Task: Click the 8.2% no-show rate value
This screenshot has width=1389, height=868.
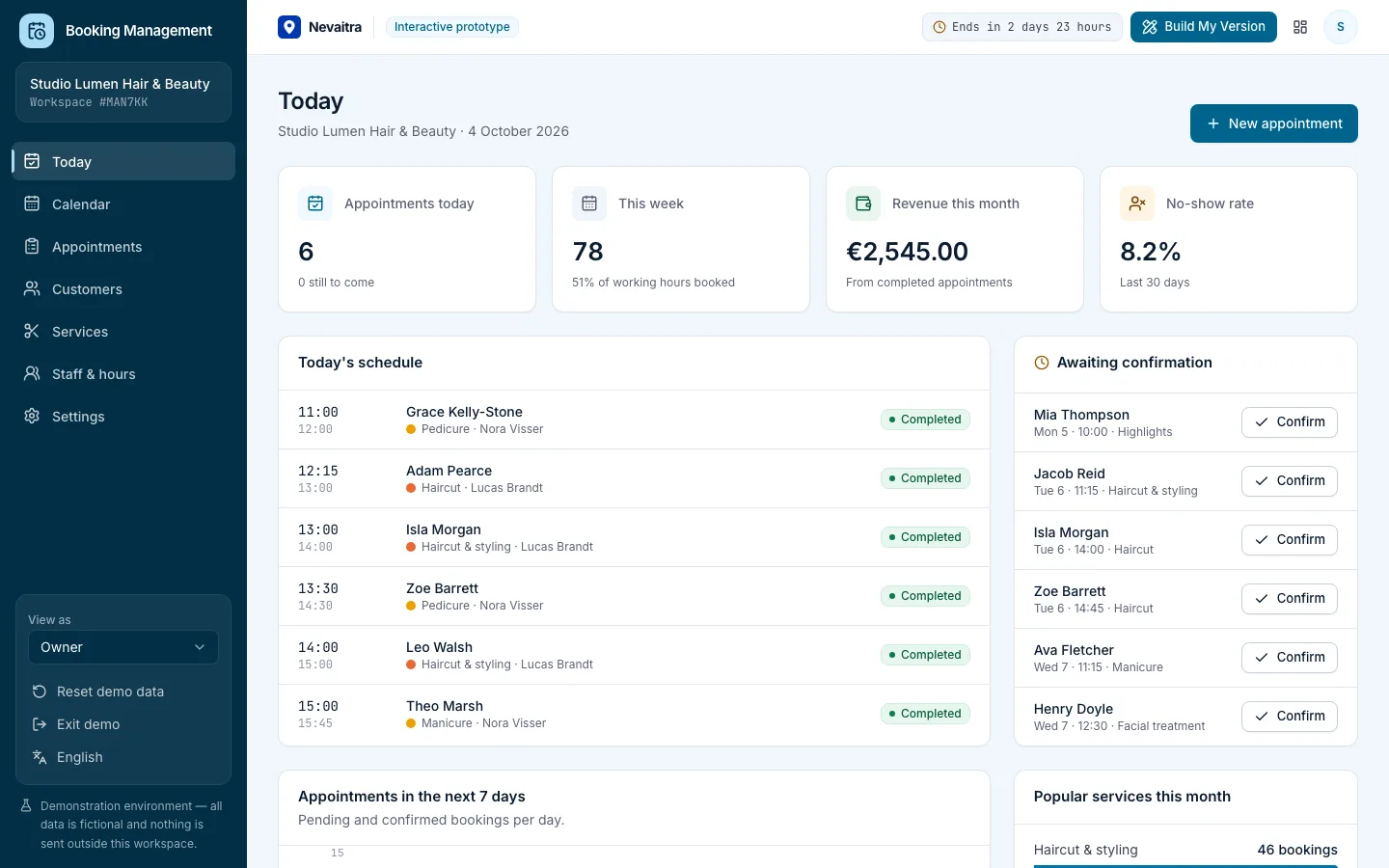Action: coord(1150,252)
